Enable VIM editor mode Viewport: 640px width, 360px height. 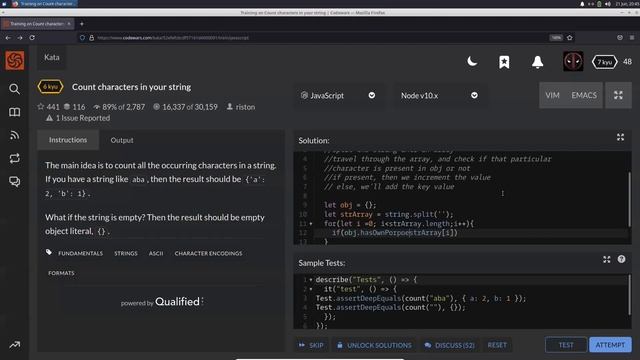click(x=552, y=95)
